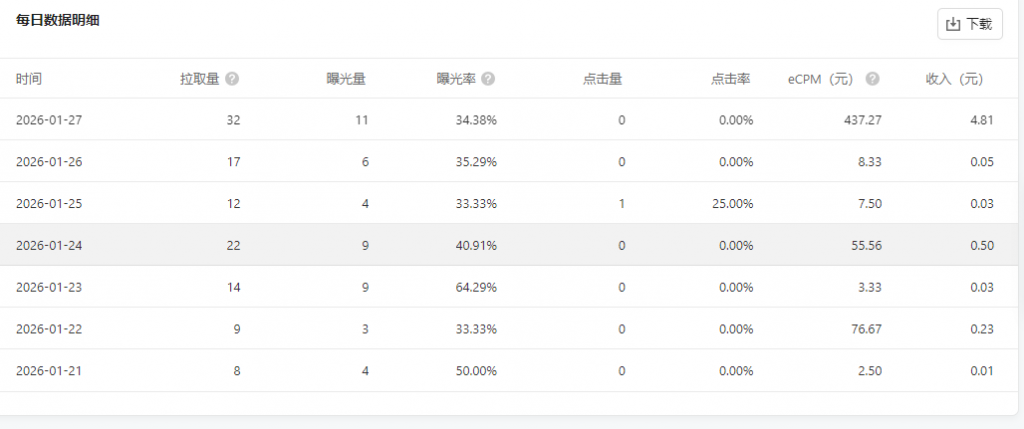The width and height of the screenshot is (1024, 429).
Task: Select the 64.29% exposure rate cell
Action: pos(476,287)
